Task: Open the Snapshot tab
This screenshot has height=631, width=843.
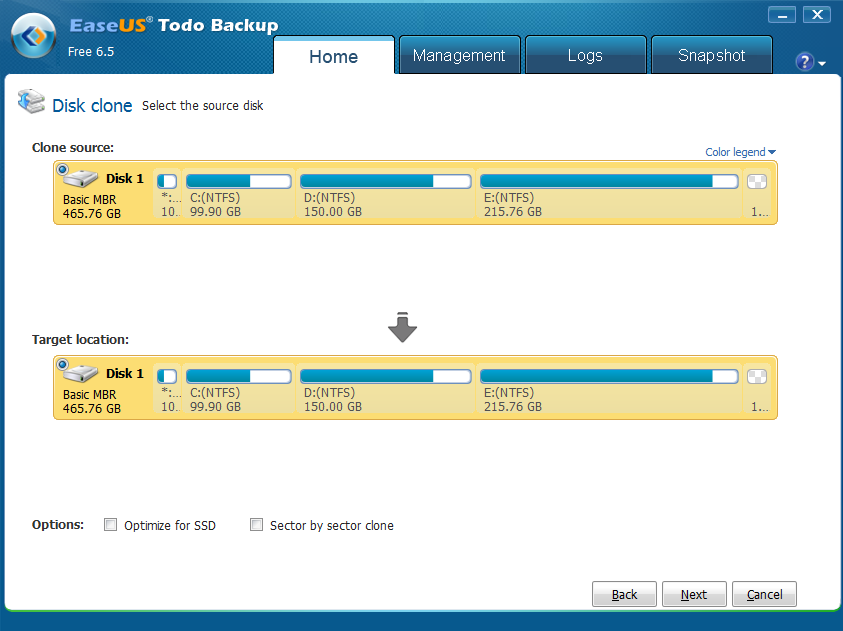Action: pyautogui.click(x=711, y=55)
